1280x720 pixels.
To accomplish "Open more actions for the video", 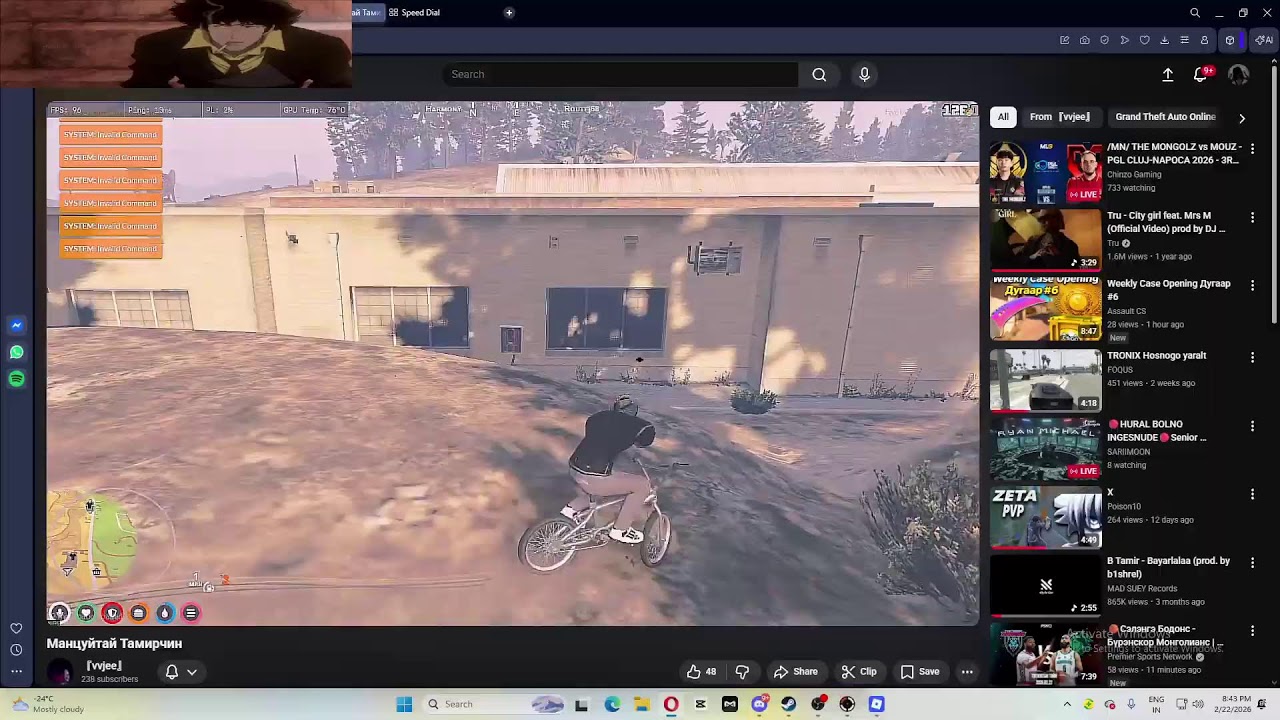I will point(967,672).
